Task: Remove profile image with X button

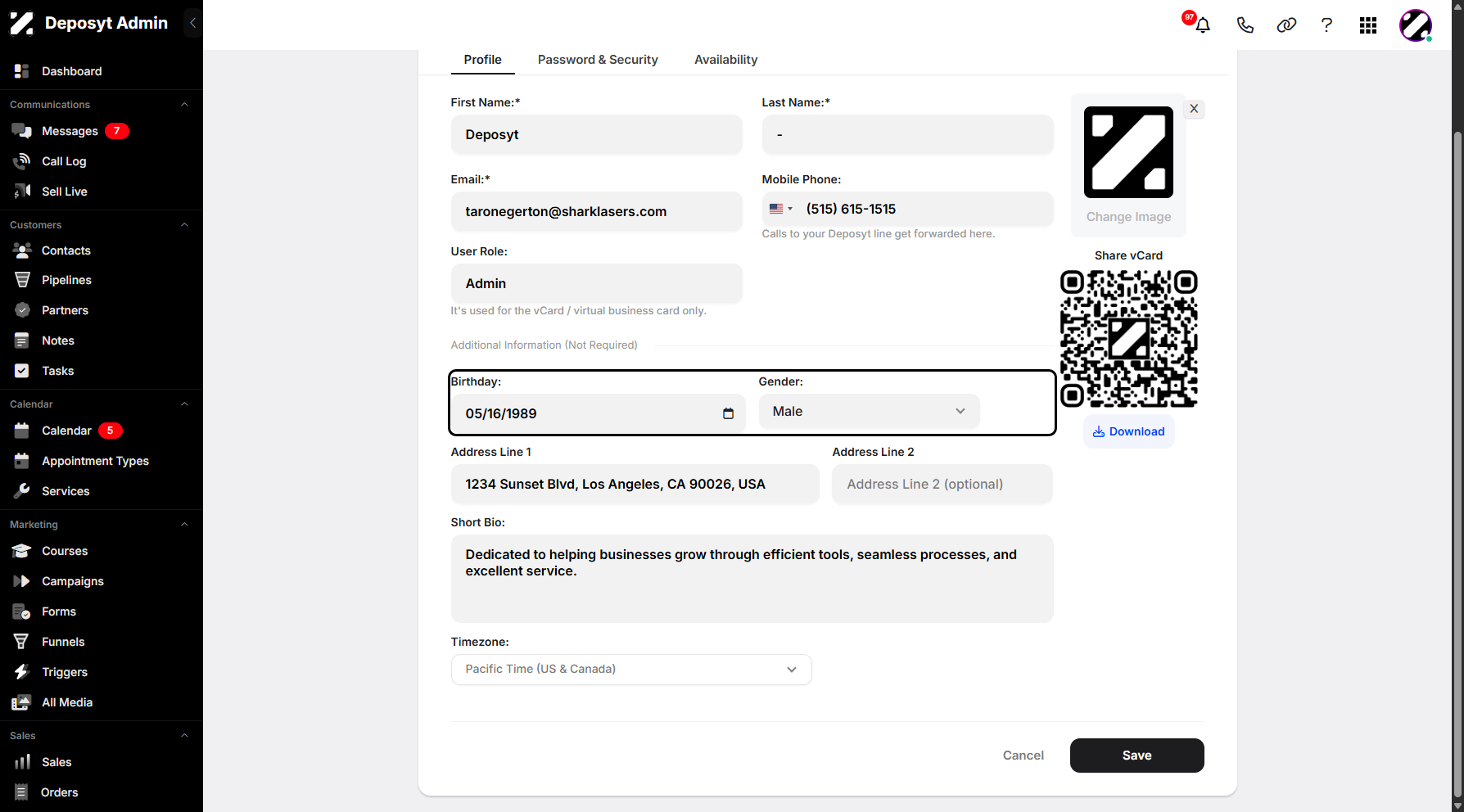Action: click(x=1194, y=109)
